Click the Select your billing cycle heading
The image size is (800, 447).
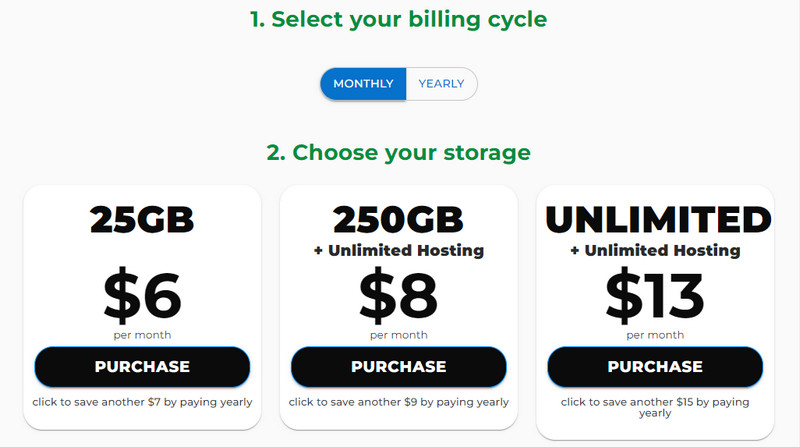[399, 19]
